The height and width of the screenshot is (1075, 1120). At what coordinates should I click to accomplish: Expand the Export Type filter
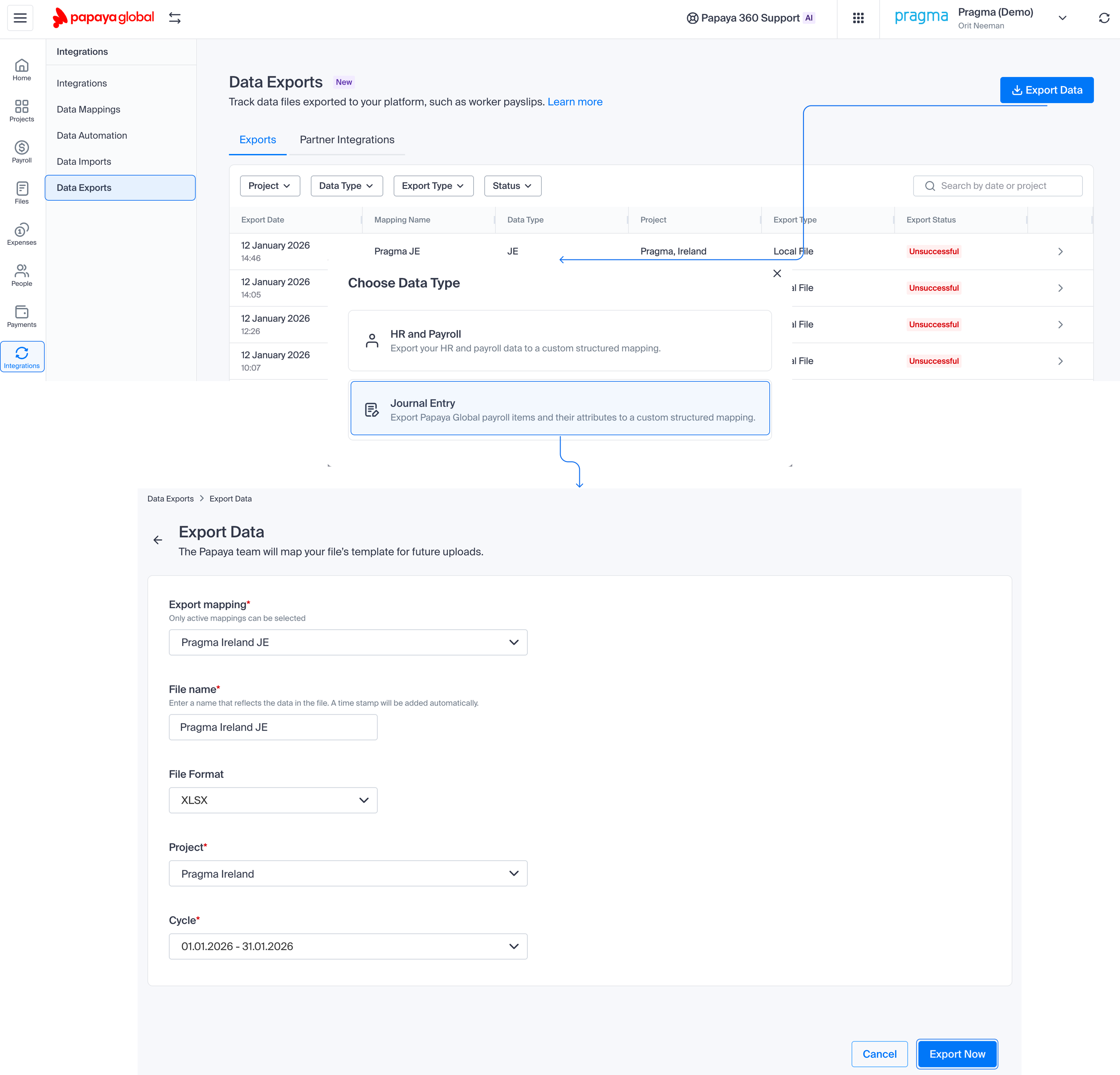[x=433, y=186]
